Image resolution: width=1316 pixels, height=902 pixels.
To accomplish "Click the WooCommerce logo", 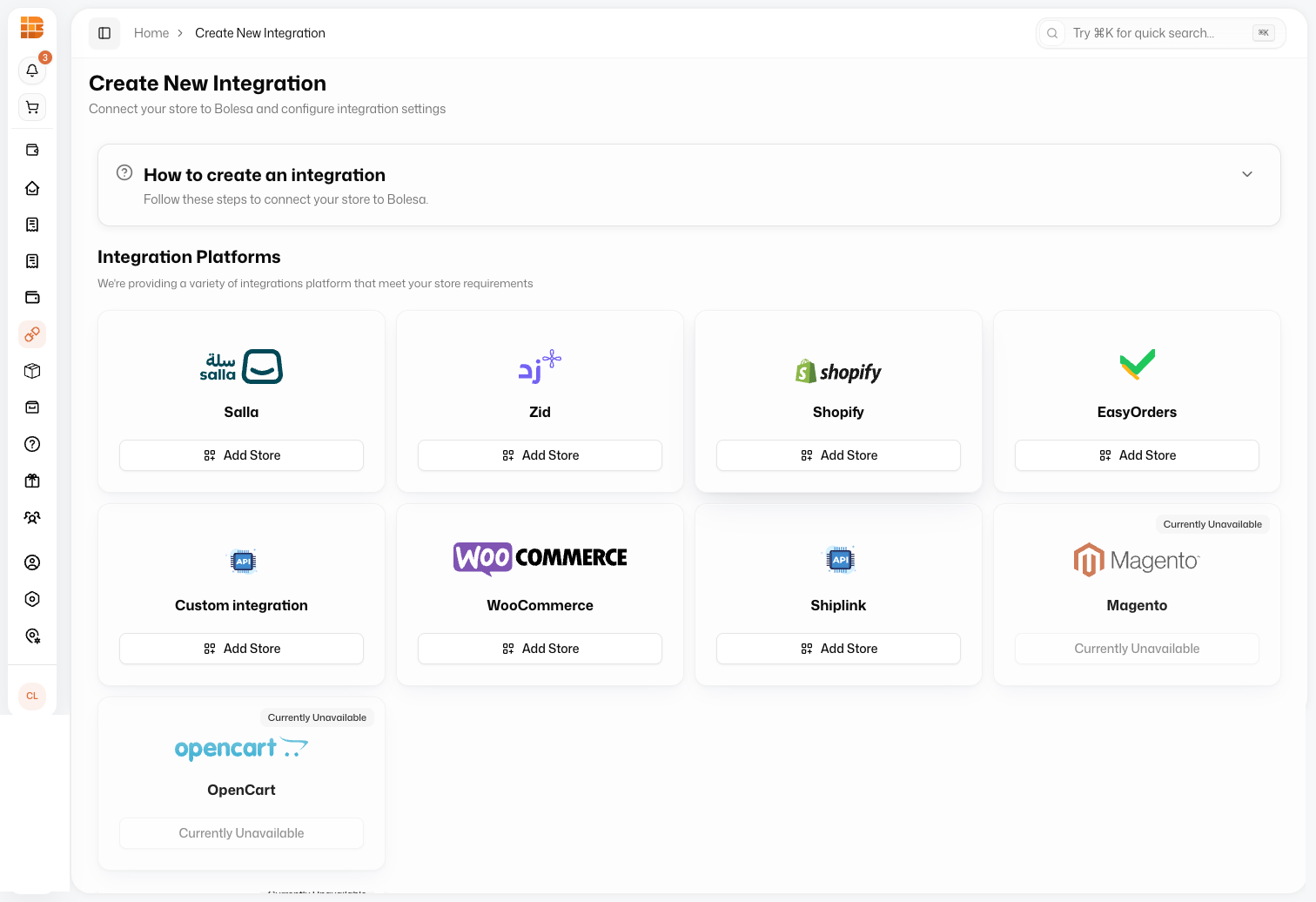I will point(540,558).
